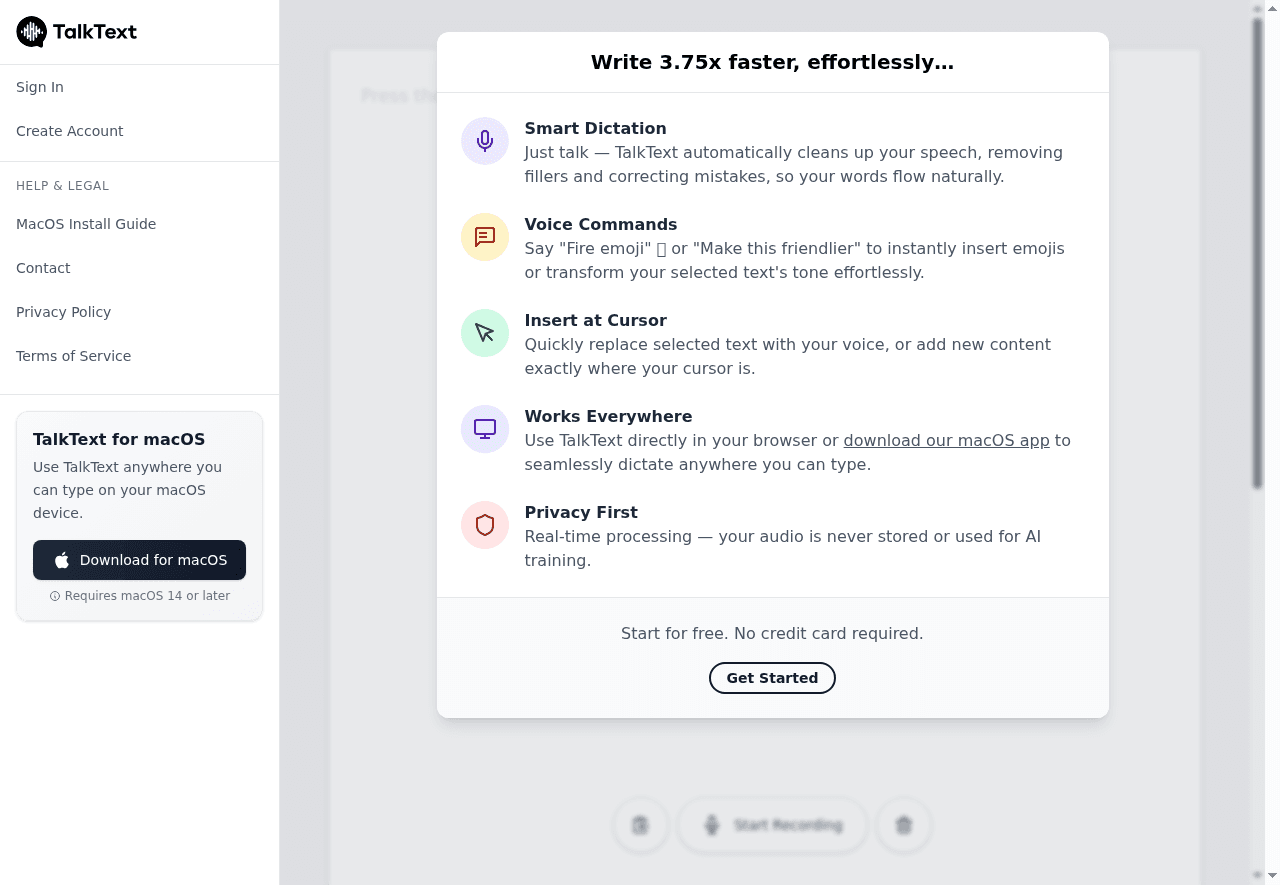Viewport: 1280px width, 885px height.
Task: Open the Terms of Service
Action: point(73,356)
